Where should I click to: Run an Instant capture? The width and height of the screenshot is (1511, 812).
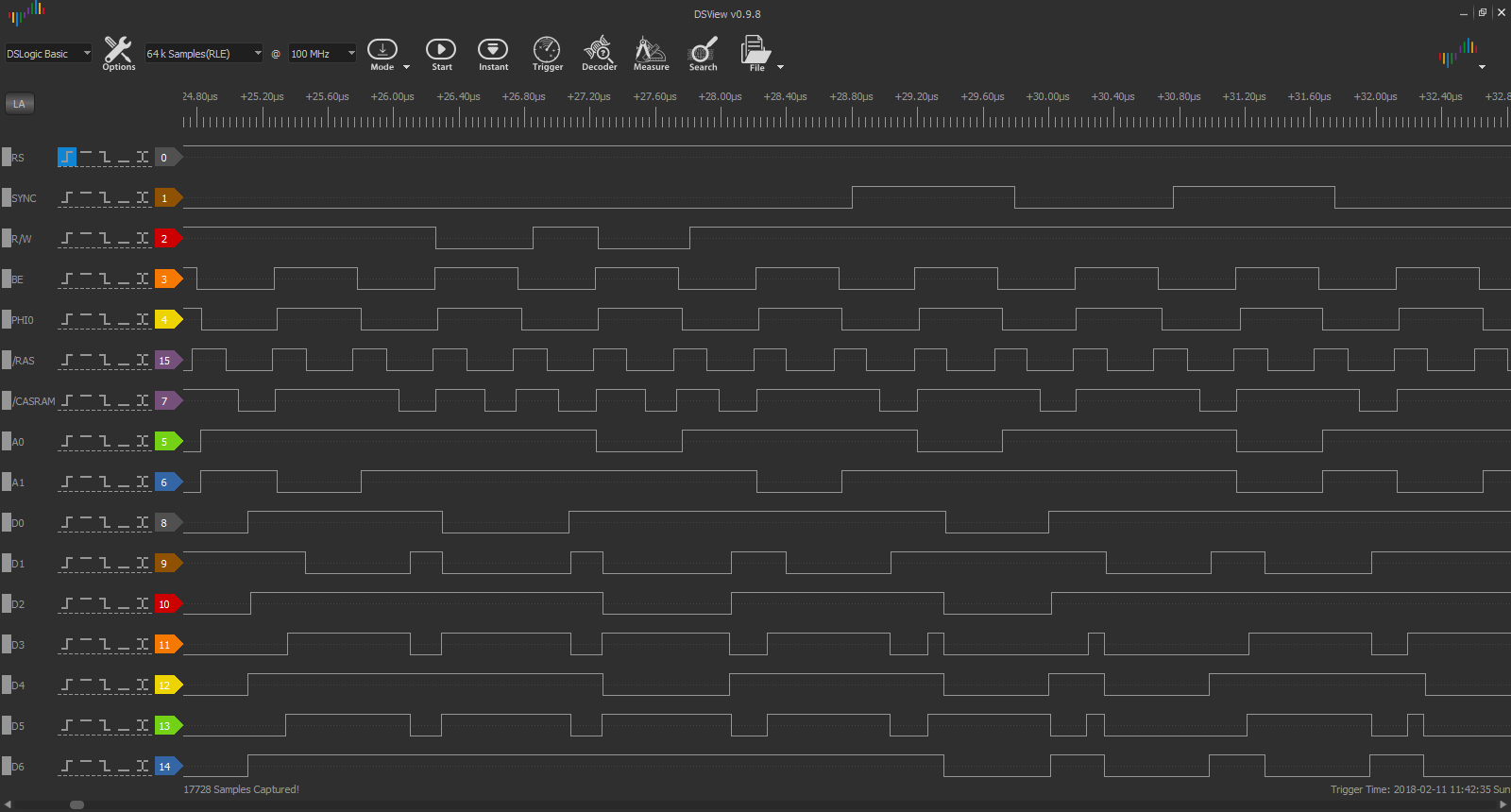(493, 53)
